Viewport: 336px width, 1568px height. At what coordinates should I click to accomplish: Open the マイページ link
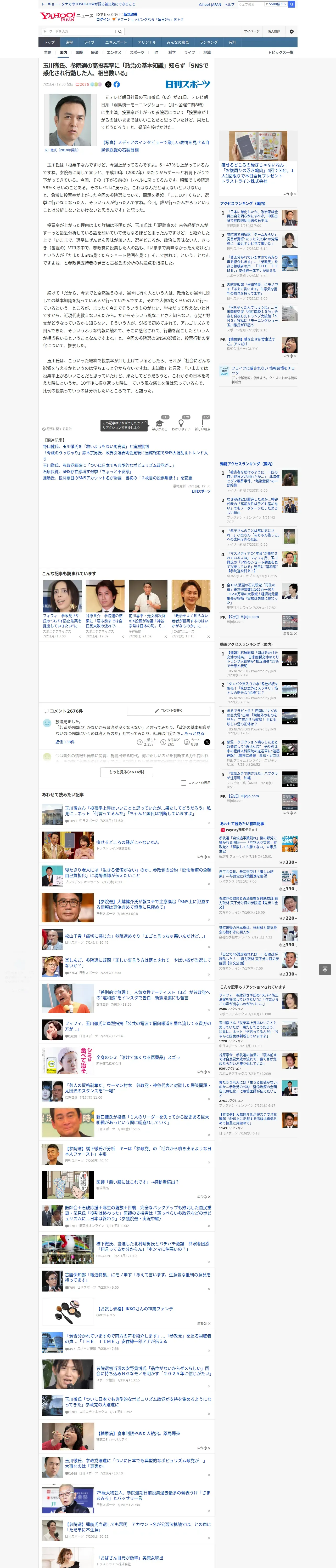click(x=251, y=31)
